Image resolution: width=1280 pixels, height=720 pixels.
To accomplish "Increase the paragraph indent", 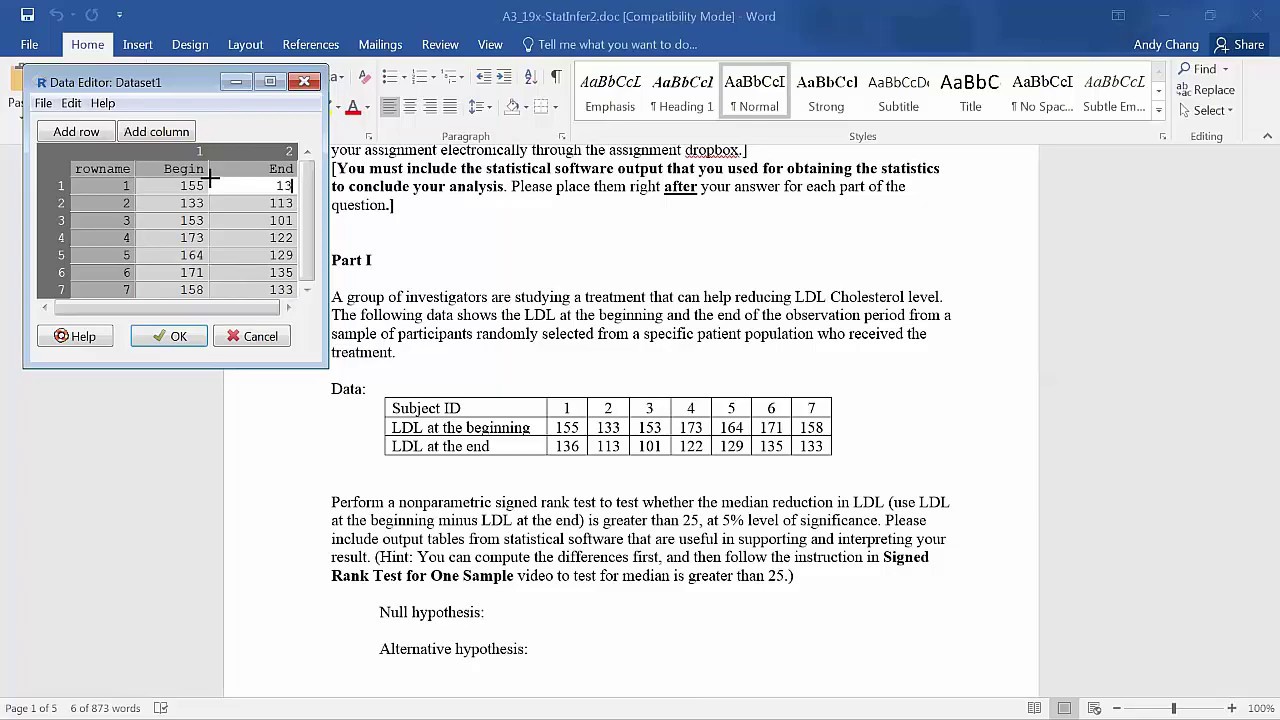I will (x=504, y=77).
